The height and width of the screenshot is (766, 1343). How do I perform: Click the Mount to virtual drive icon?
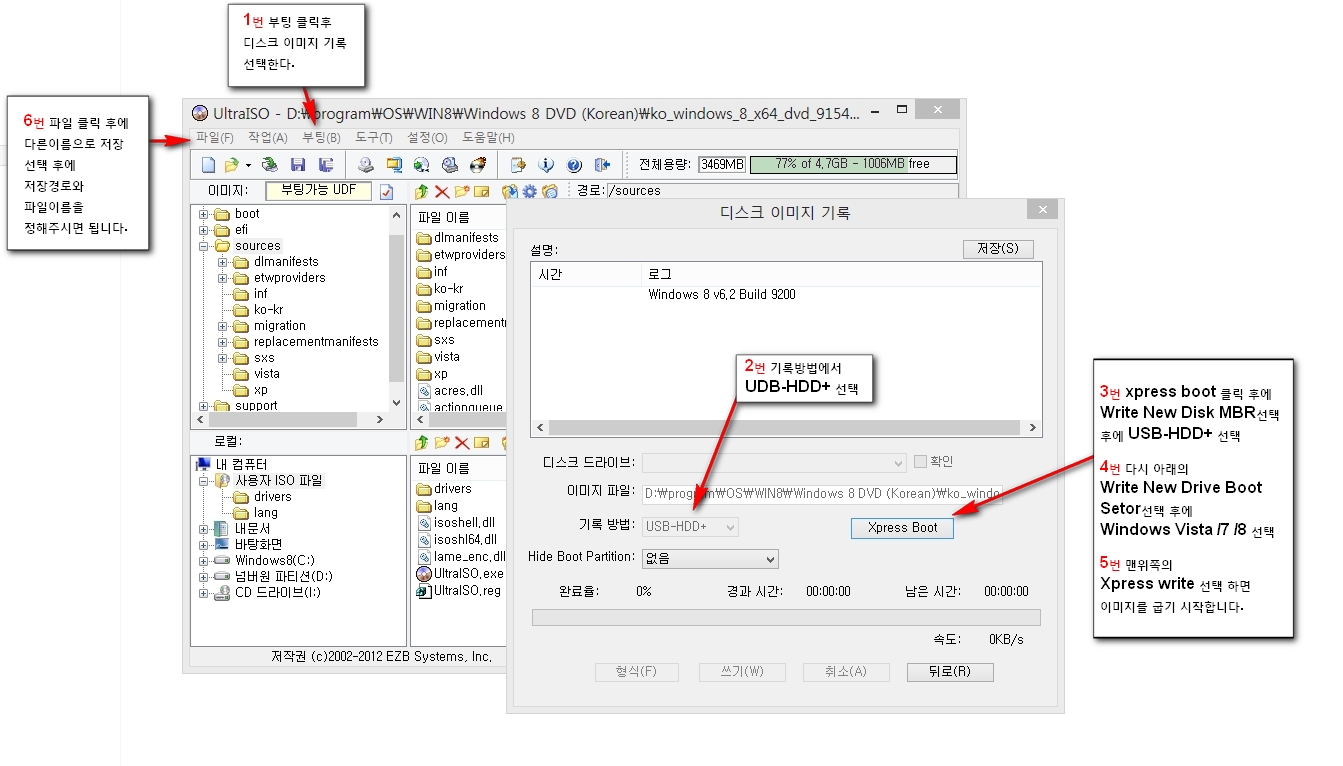(x=450, y=165)
